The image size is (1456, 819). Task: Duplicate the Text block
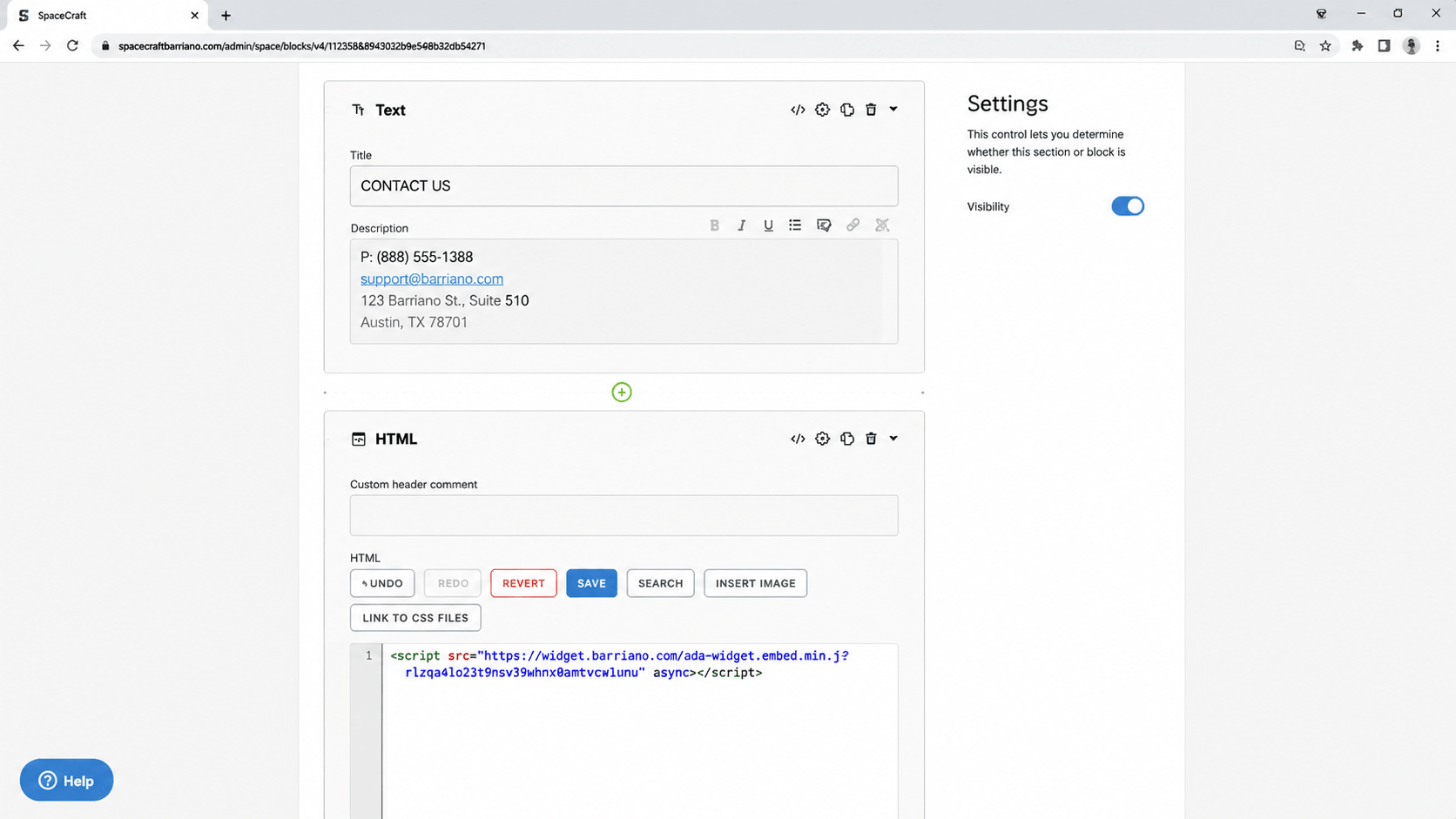[847, 110]
